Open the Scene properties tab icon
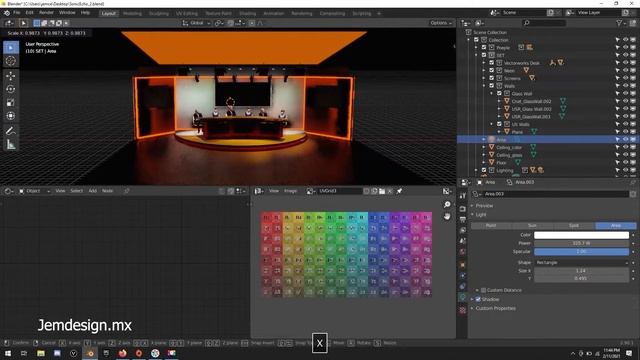 pos(462,241)
